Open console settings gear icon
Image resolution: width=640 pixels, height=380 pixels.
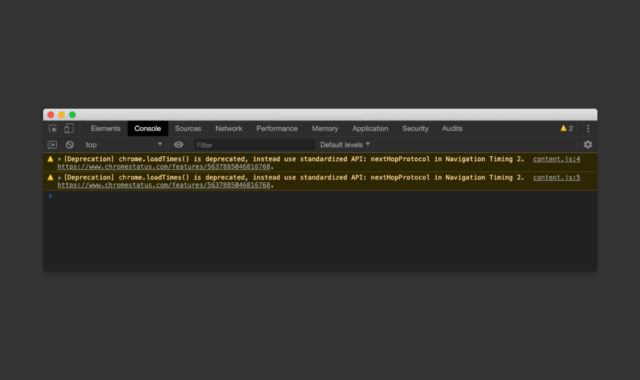pyautogui.click(x=588, y=144)
